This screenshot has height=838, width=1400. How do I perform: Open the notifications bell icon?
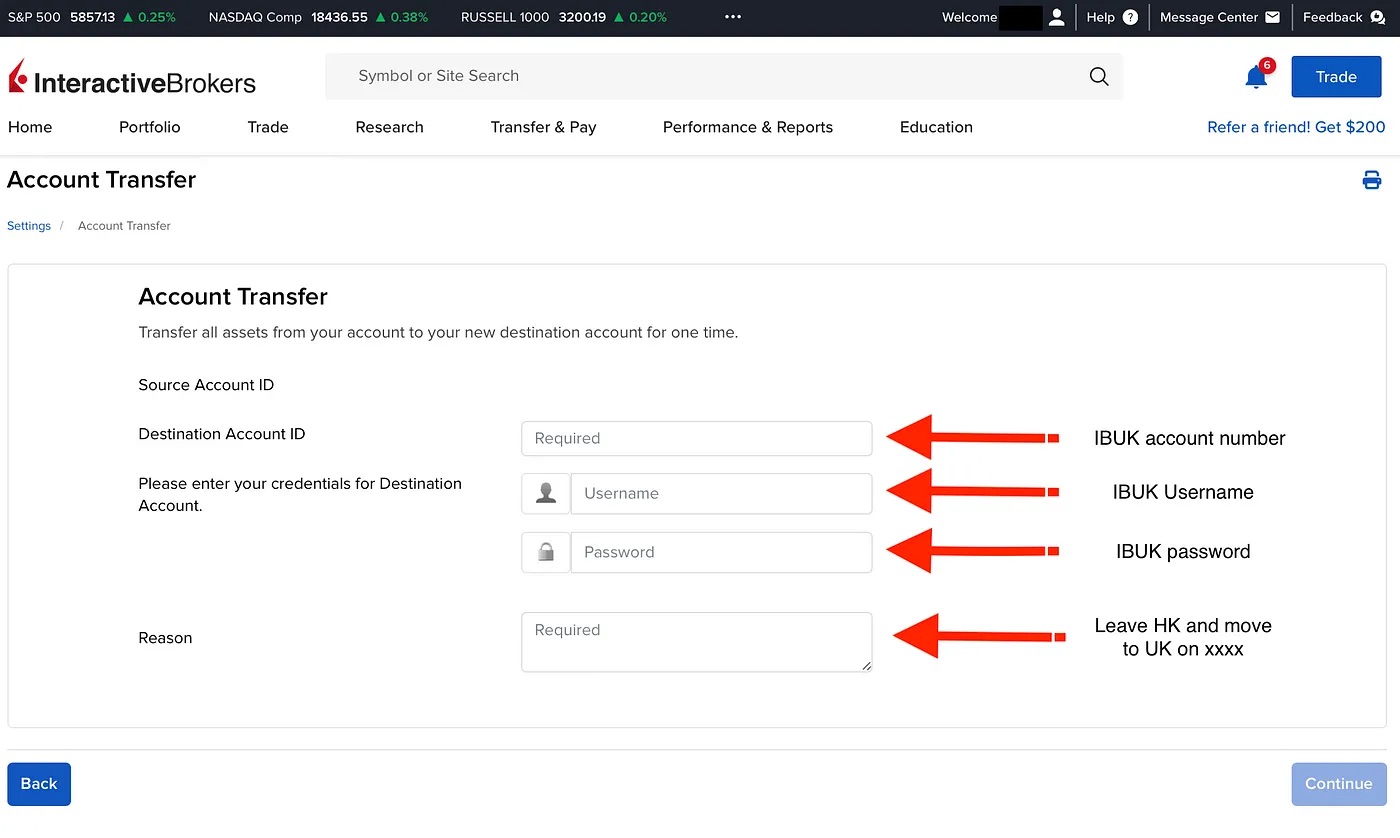[x=1256, y=77]
